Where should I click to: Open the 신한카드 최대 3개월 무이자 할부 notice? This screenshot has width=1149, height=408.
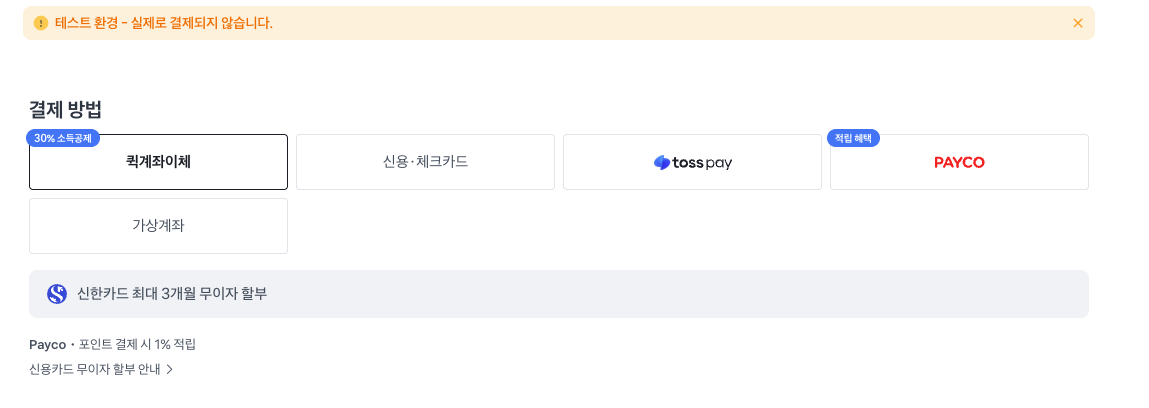172,294
